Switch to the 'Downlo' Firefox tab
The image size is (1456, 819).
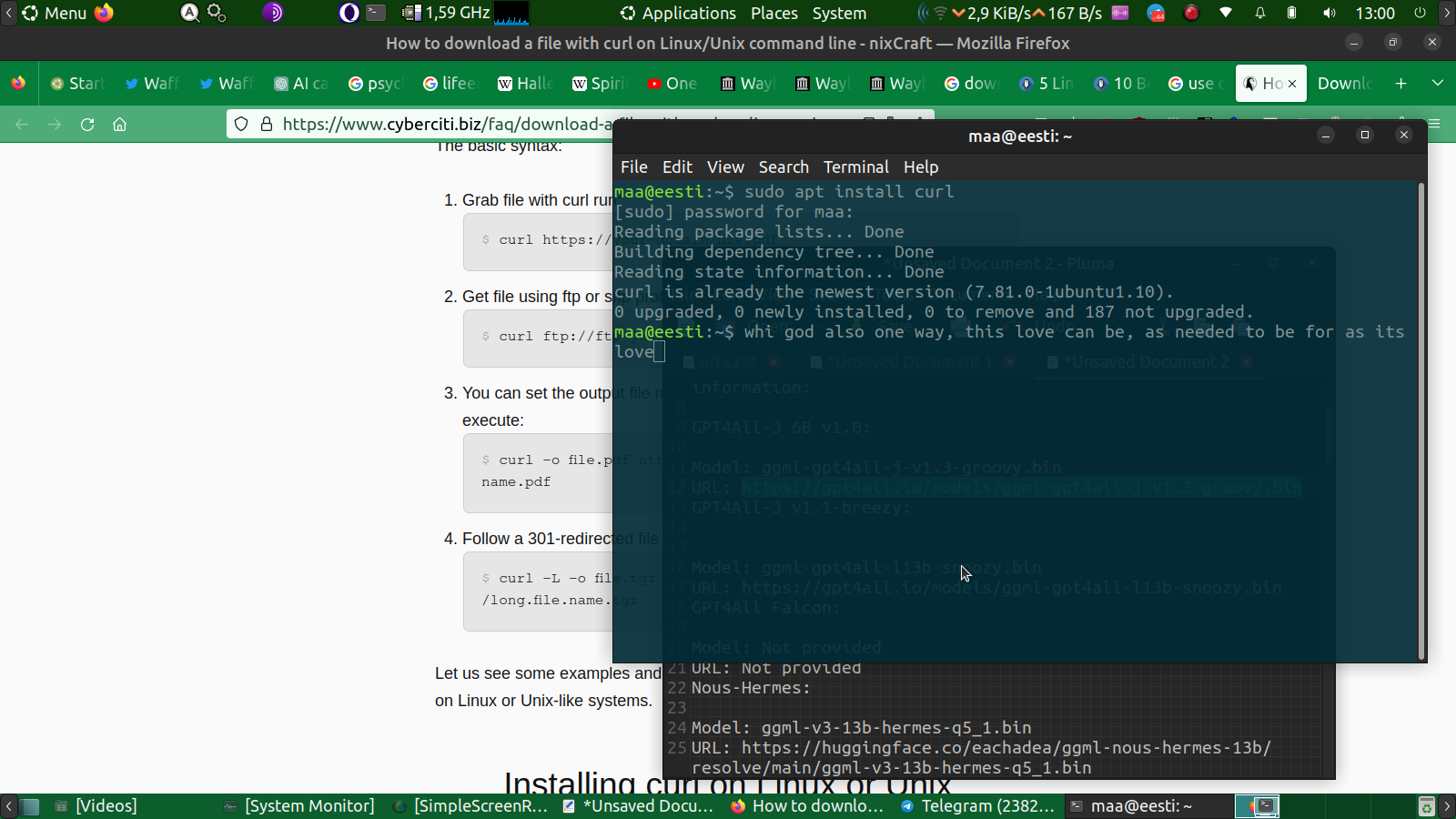click(1345, 83)
